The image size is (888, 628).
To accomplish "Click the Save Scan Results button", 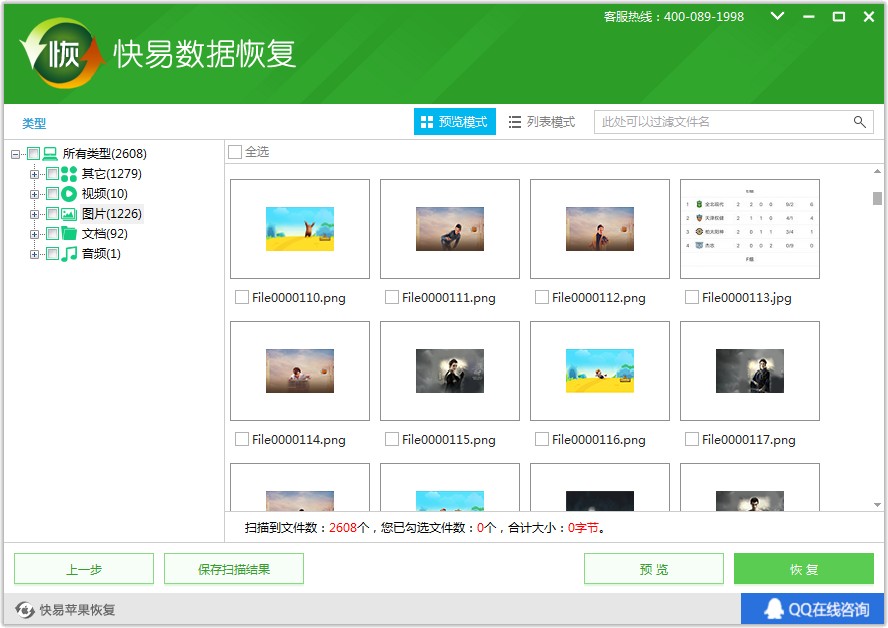I will pos(233,569).
